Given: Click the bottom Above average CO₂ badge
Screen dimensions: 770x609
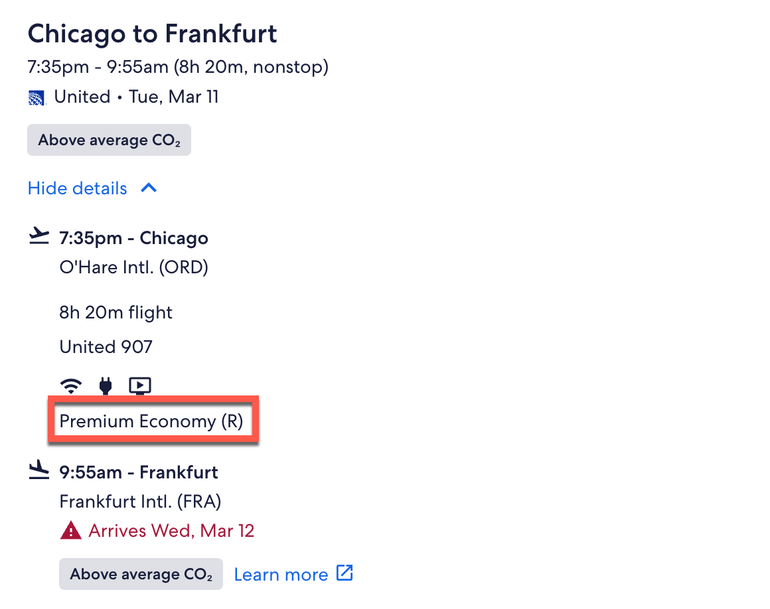Looking at the screenshot, I should click(x=141, y=574).
